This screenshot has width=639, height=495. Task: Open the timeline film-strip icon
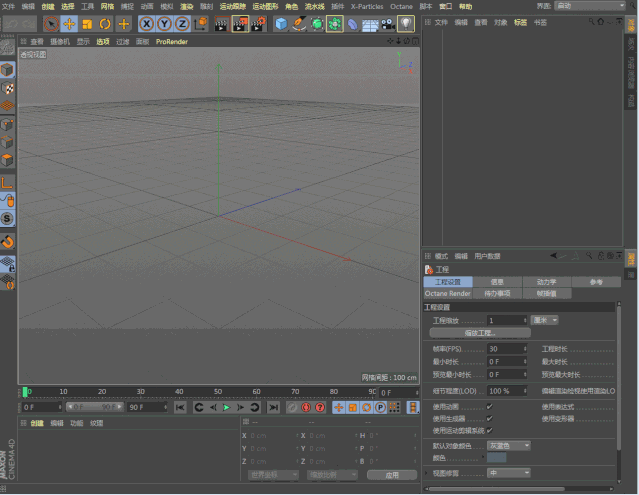pyautogui.click(x=413, y=407)
